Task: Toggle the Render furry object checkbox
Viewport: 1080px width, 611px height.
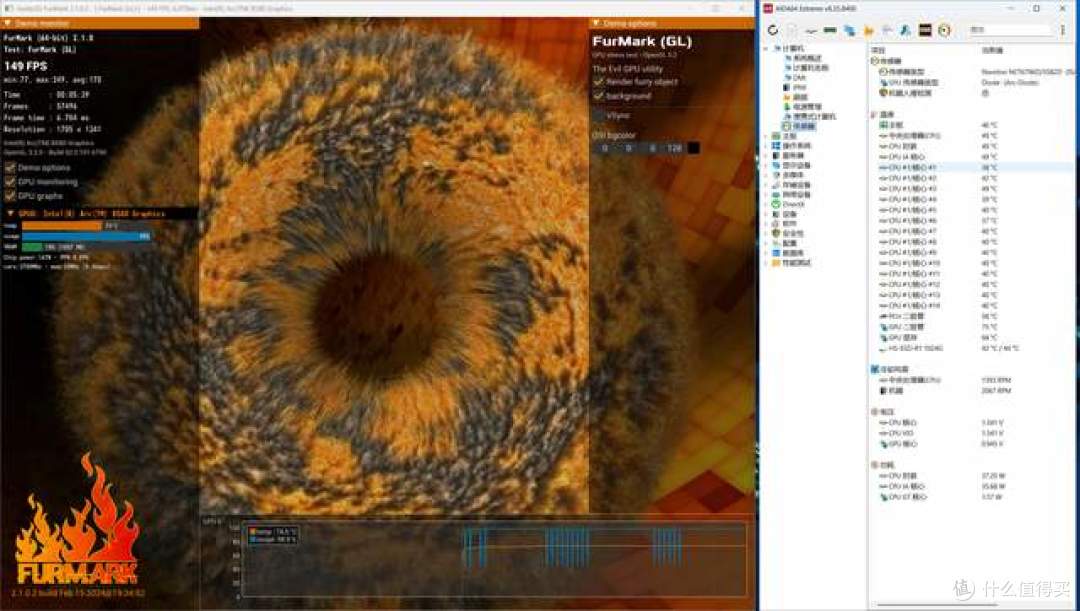Action: click(599, 82)
